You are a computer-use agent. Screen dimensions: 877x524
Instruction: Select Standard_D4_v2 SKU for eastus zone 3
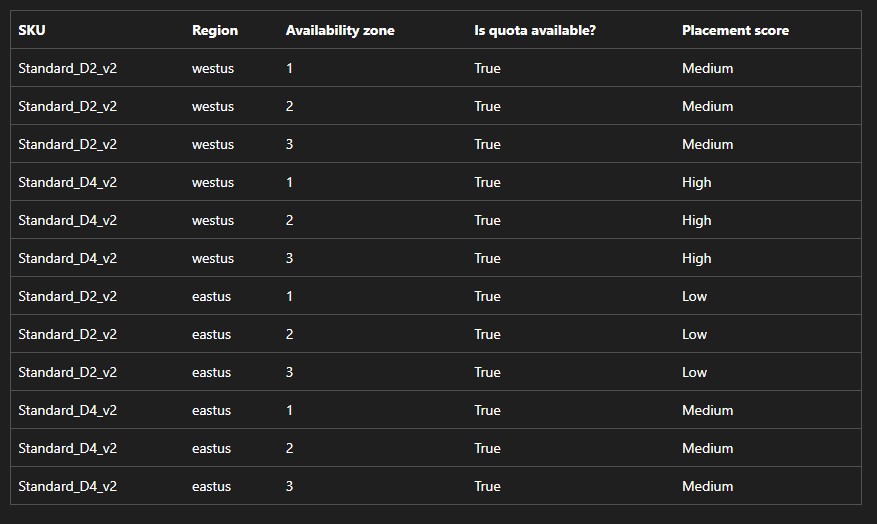tap(67, 487)
